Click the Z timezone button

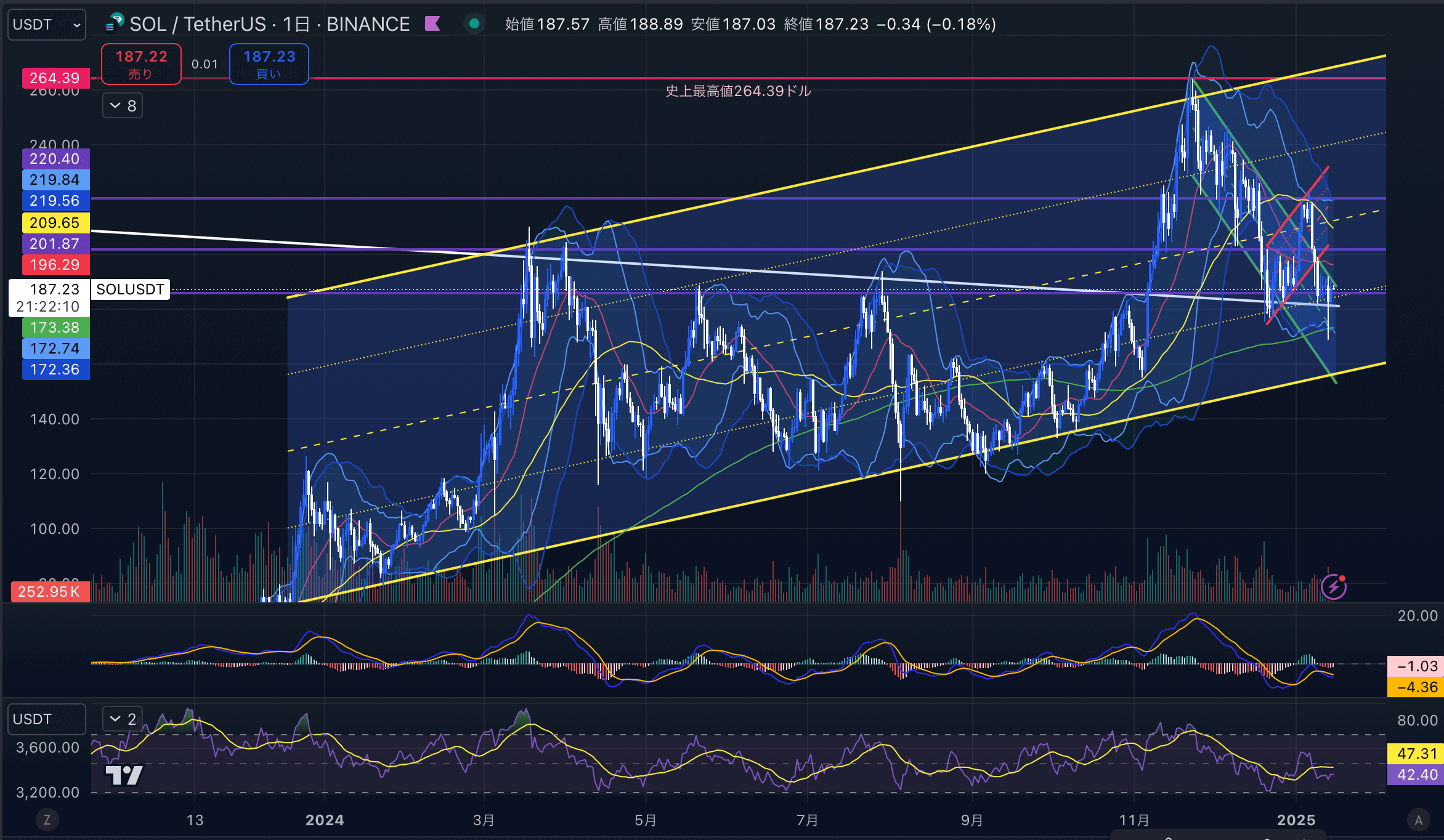[x=47, y=820]
